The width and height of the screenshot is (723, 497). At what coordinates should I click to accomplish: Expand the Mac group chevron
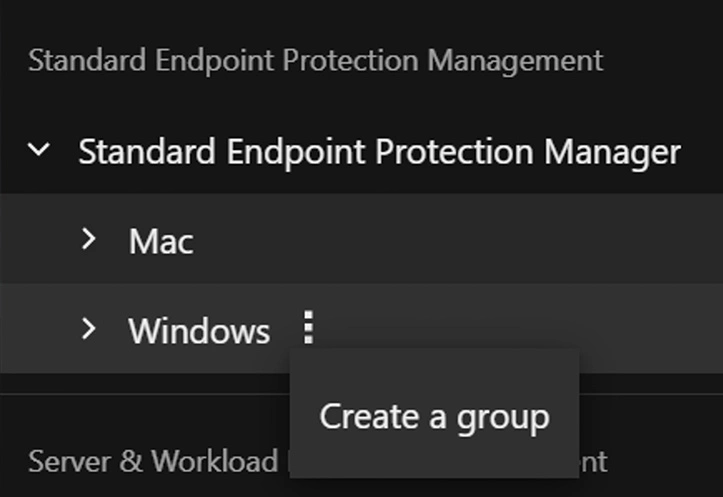click(88, 239)
